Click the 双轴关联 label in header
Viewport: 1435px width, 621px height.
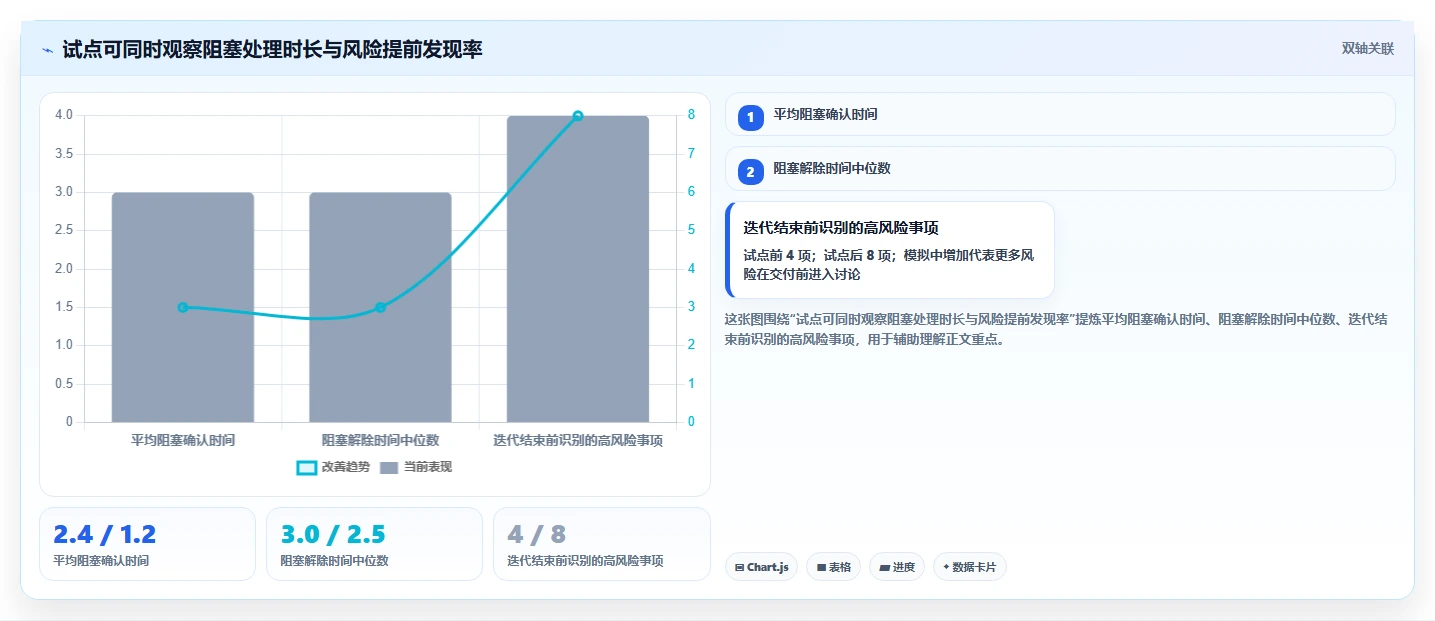[x=1367, y=49]
